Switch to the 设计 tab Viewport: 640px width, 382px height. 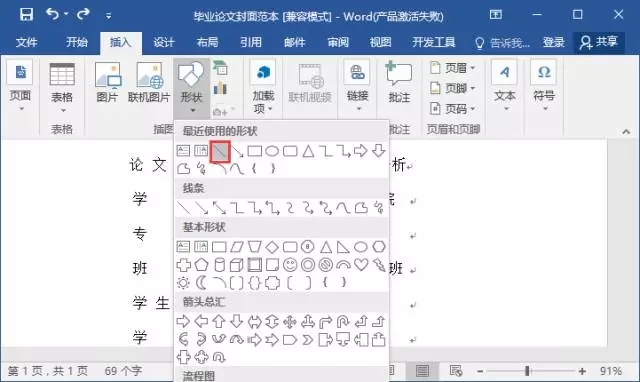(164, 42)
